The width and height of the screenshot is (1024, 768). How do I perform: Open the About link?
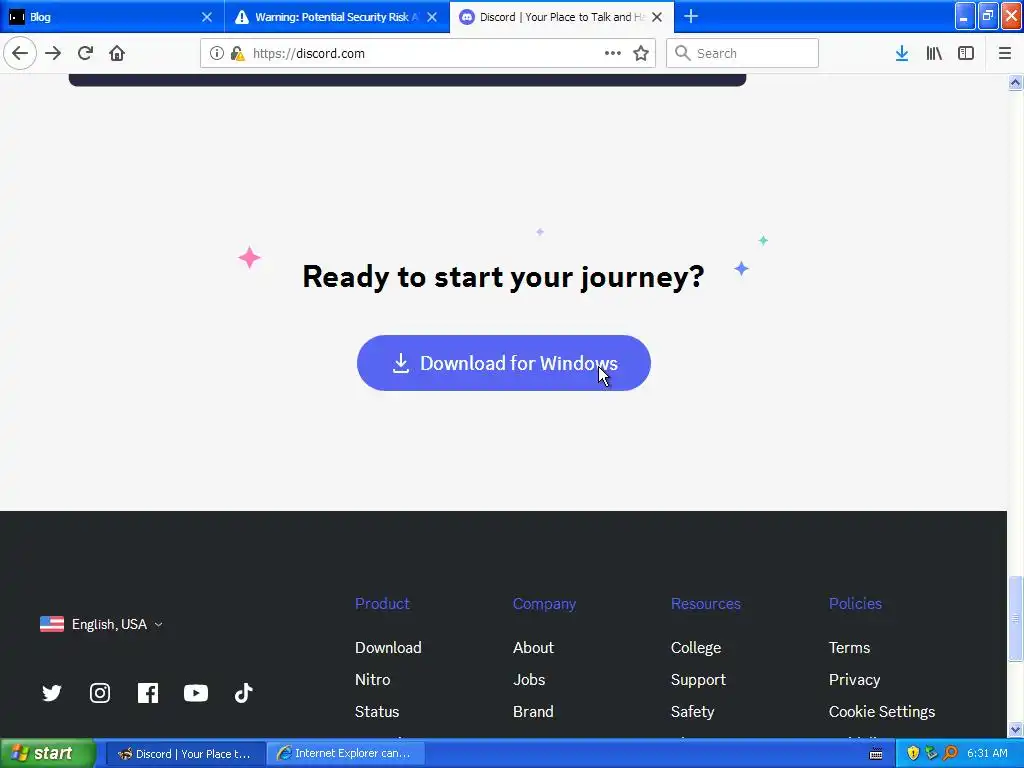point(533,648)
